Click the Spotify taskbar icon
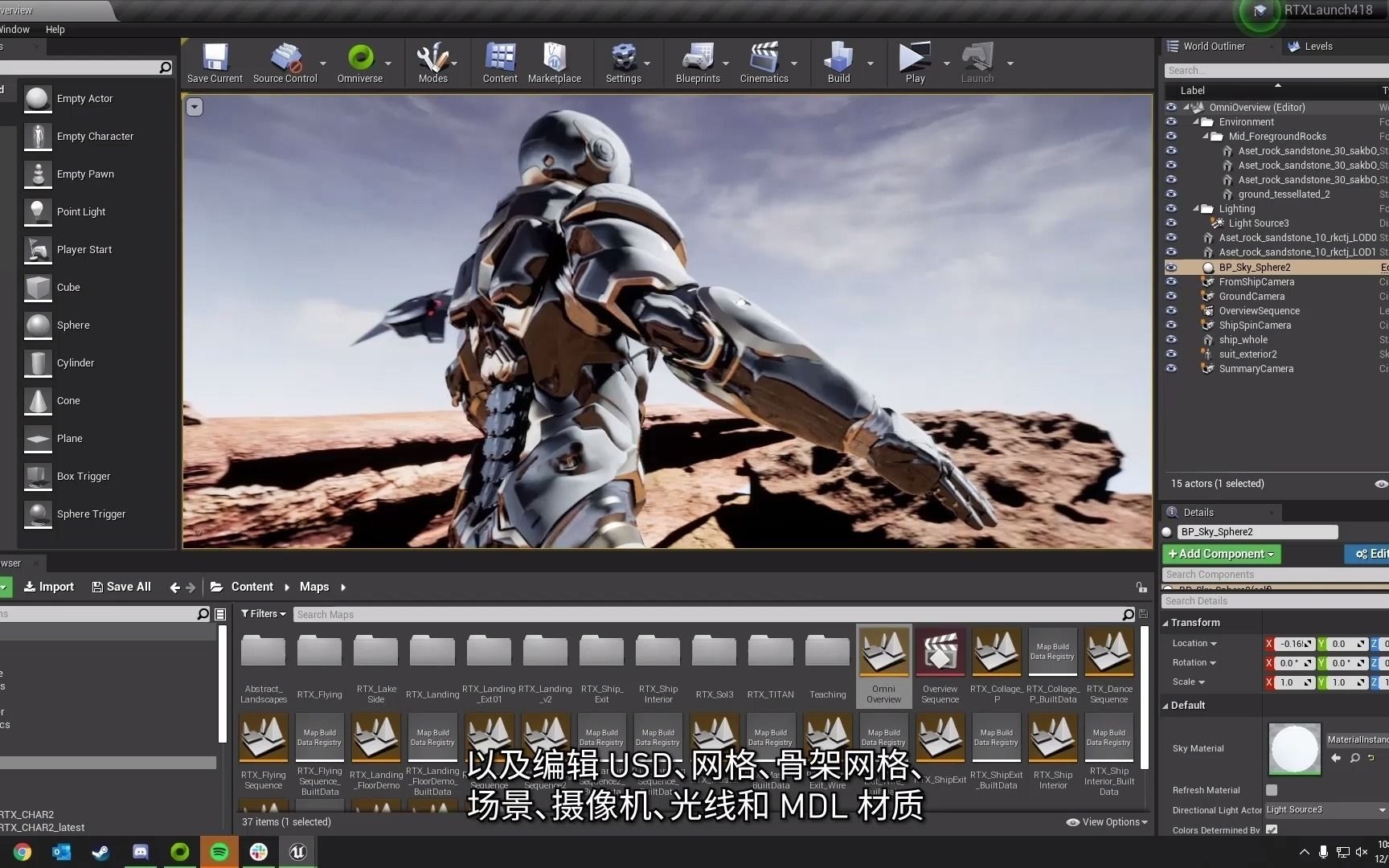The image size is (1389, 868). coord(219,852)
